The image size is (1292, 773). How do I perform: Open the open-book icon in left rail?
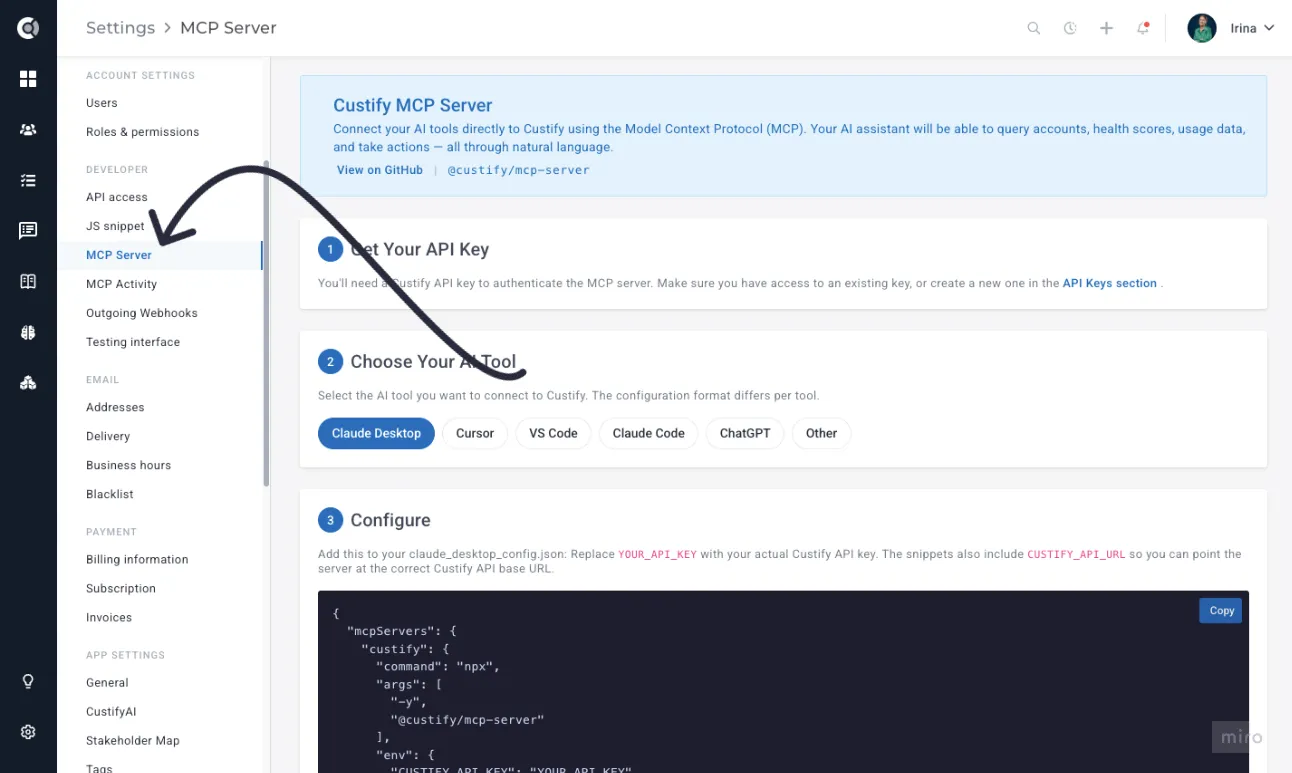click(28, 282)
